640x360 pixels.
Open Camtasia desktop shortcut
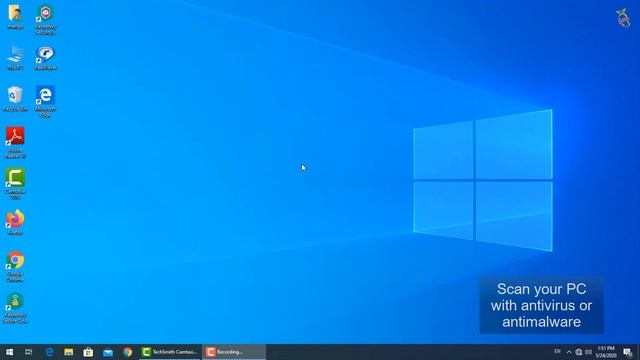(15, 184)
